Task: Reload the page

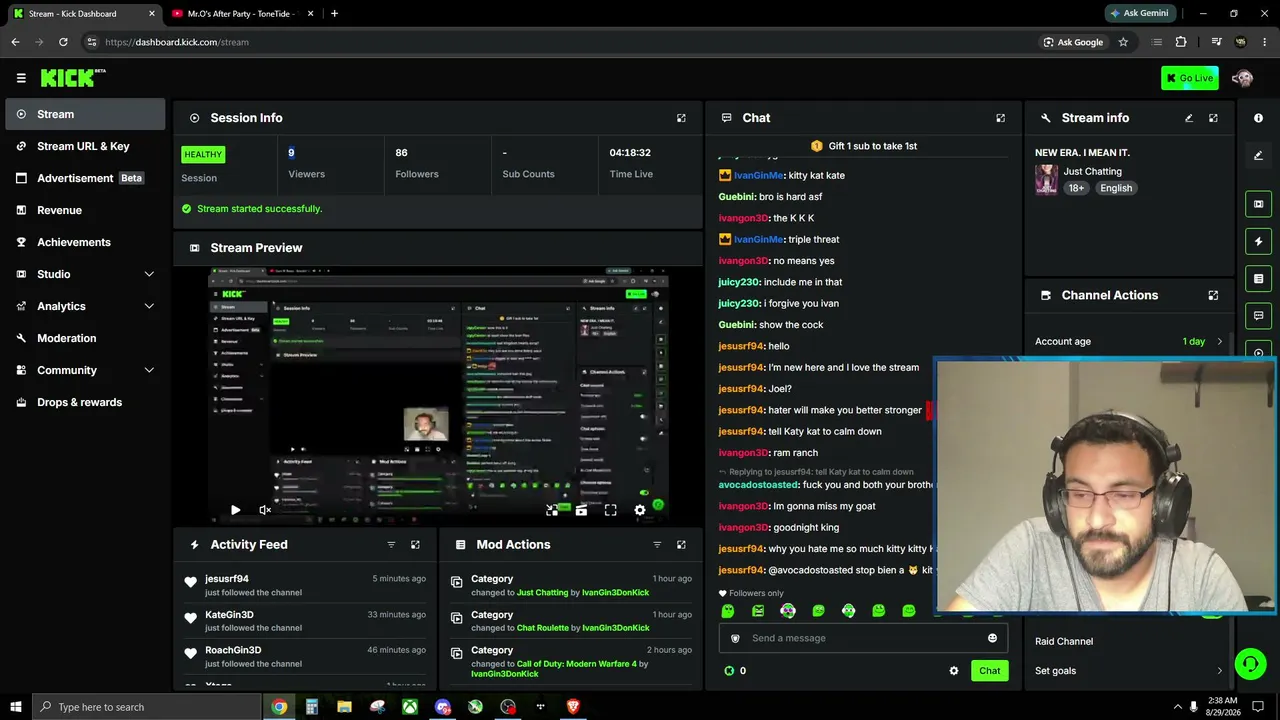Action: tap(63, 42)
